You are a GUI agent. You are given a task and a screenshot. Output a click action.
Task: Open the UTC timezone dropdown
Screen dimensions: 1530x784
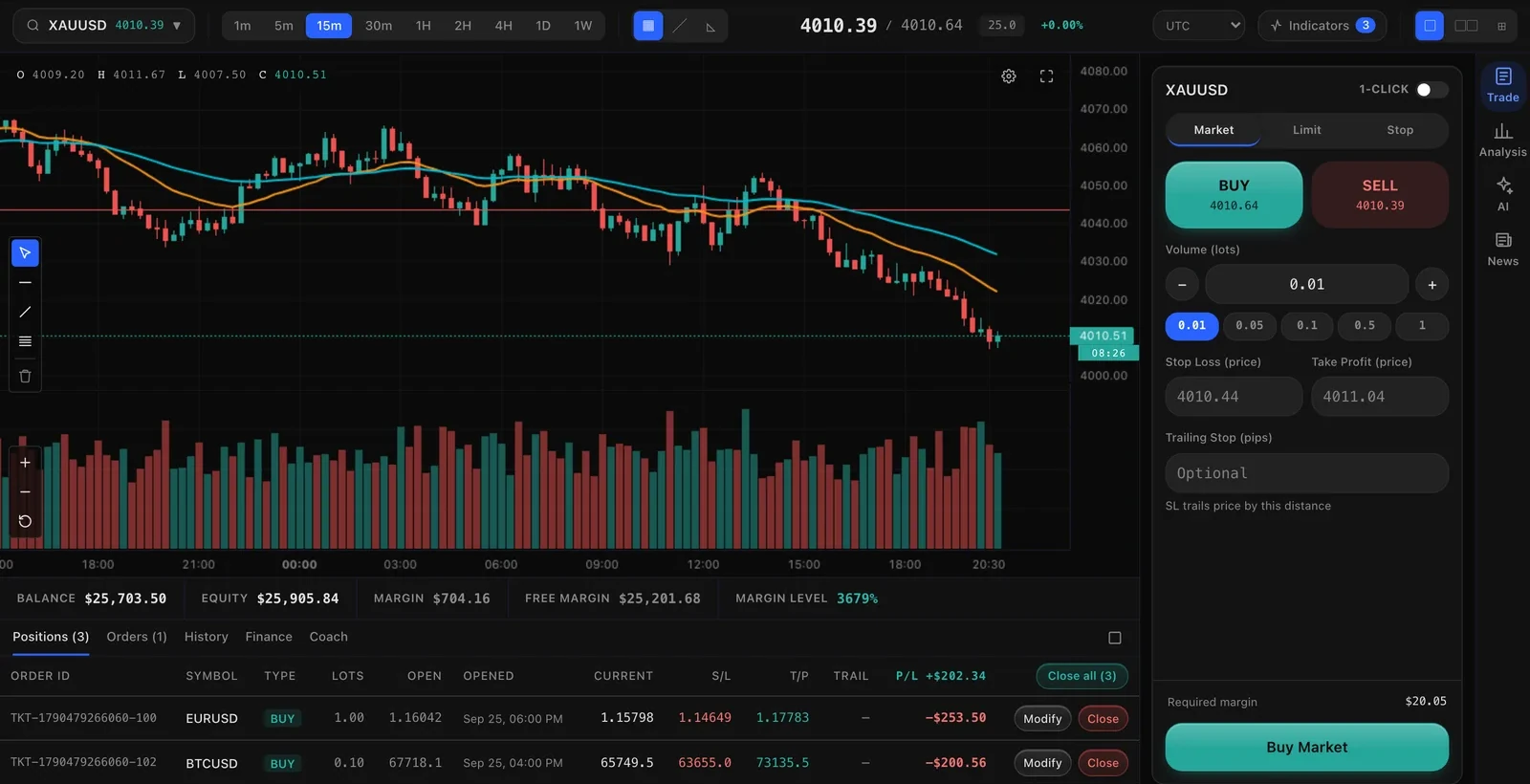(x=1199, y=26)
